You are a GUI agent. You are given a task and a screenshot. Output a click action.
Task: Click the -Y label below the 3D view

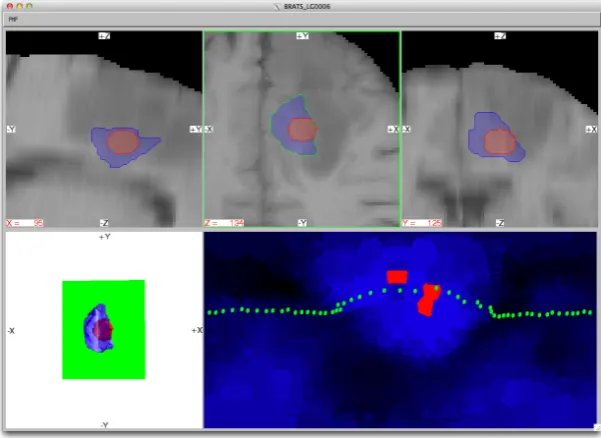point(104,425)
